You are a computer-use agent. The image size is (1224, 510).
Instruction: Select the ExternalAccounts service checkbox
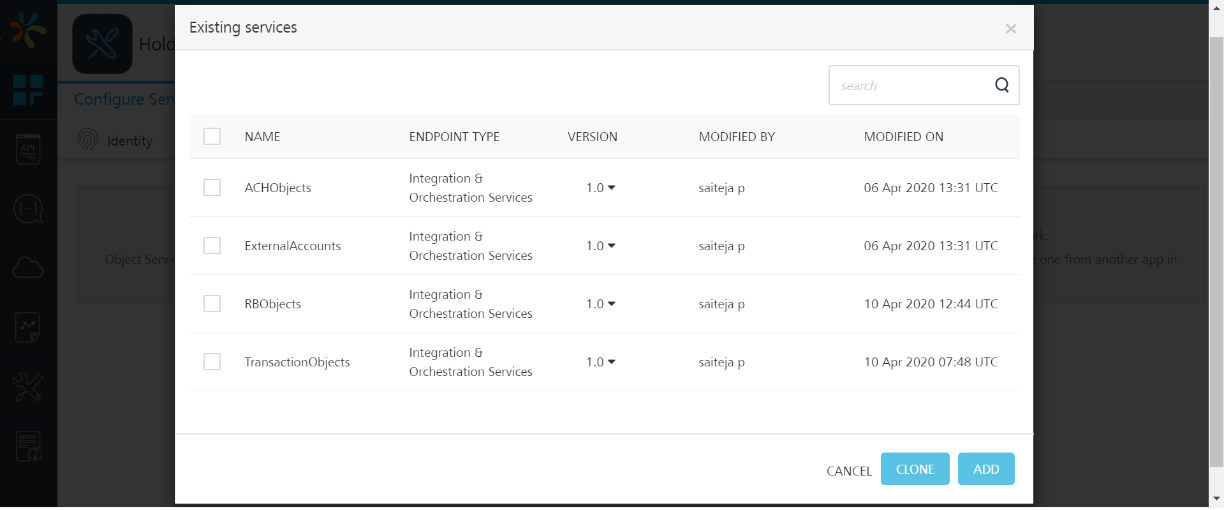[212, 245]
